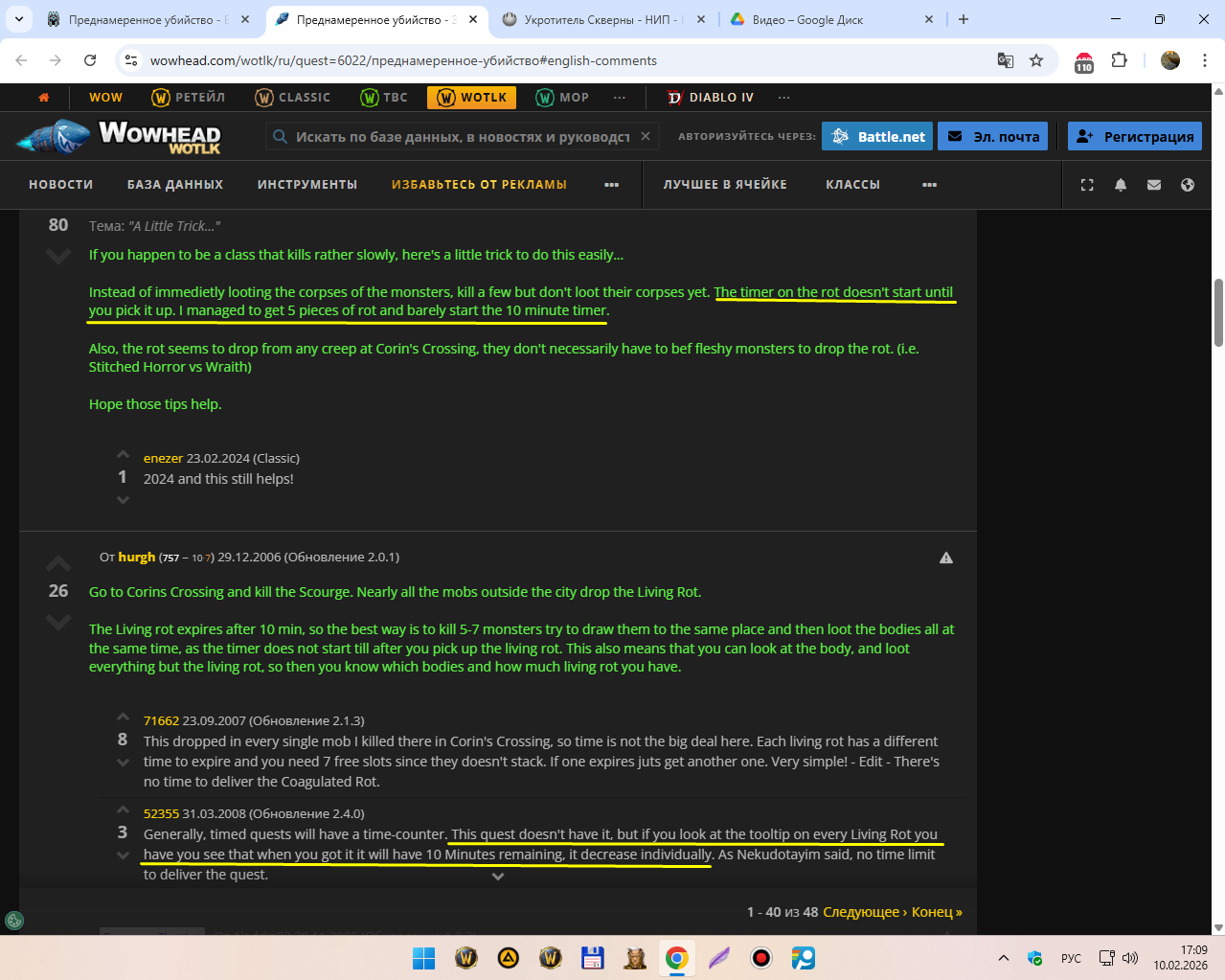
Task: Click the Google Translate icon in address bar
Action: [1005, 60]
